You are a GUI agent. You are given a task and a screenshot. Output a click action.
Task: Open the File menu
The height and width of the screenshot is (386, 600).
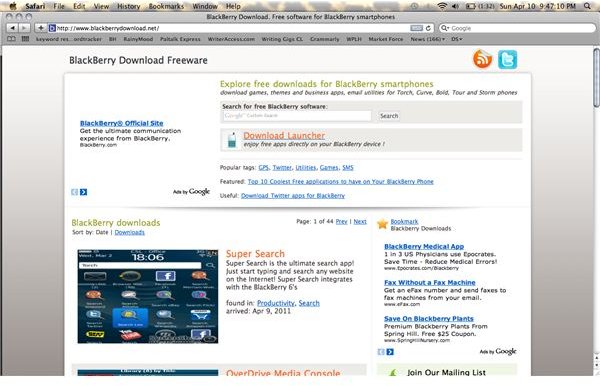59,6
